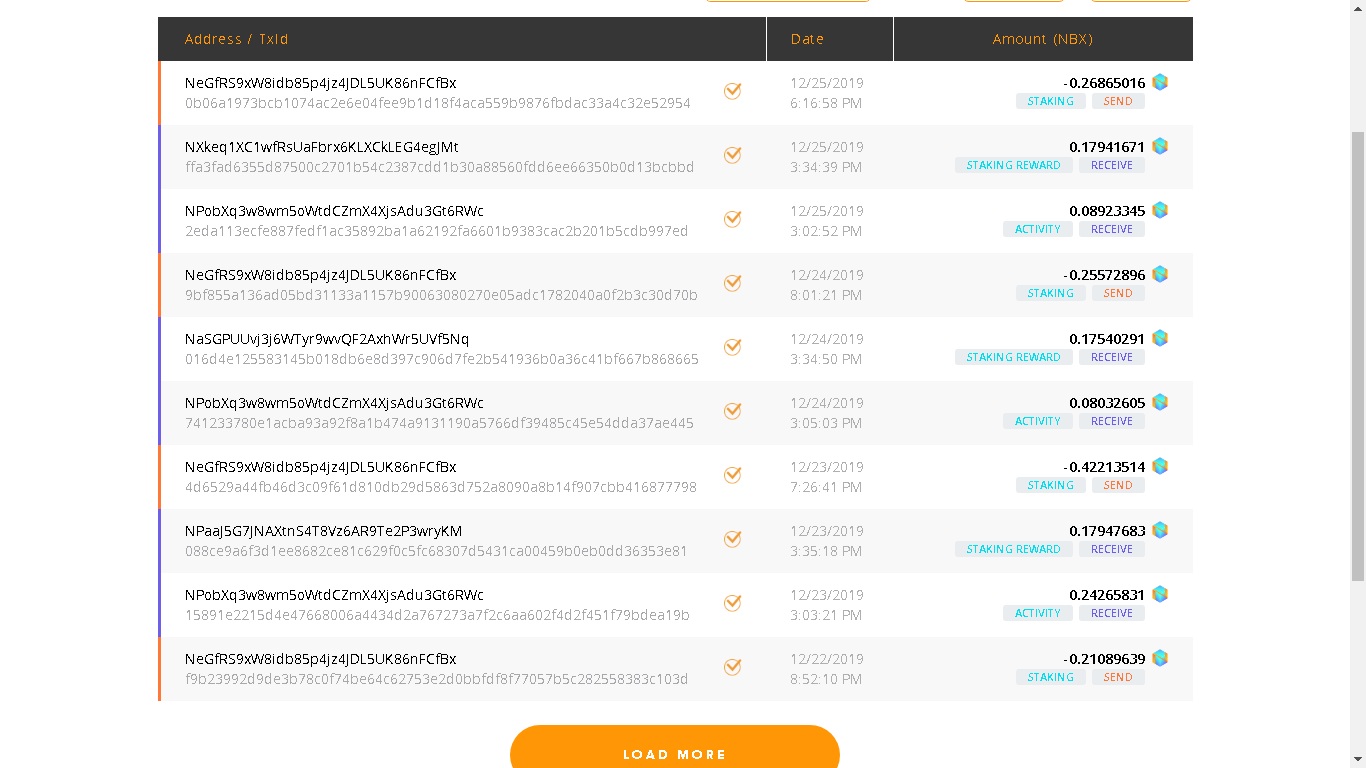Click the NBX coin icon beside 0.17941671

tap(1160, 146)
